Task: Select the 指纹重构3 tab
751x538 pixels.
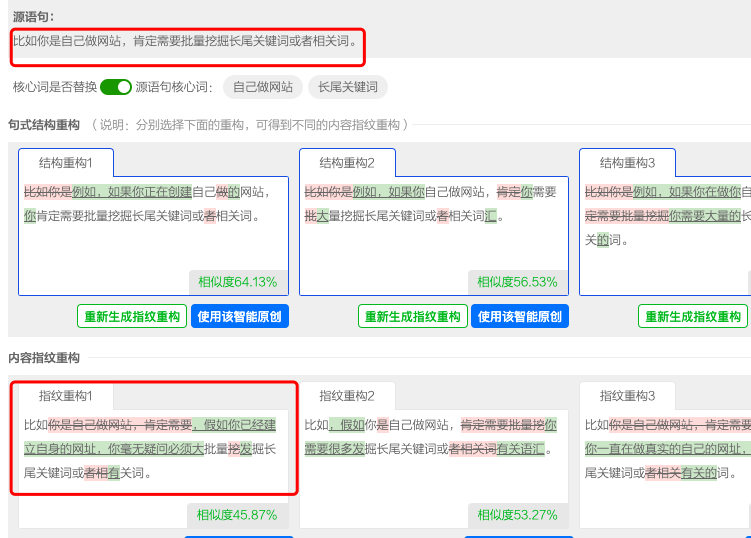Action: tap(627, 396)
